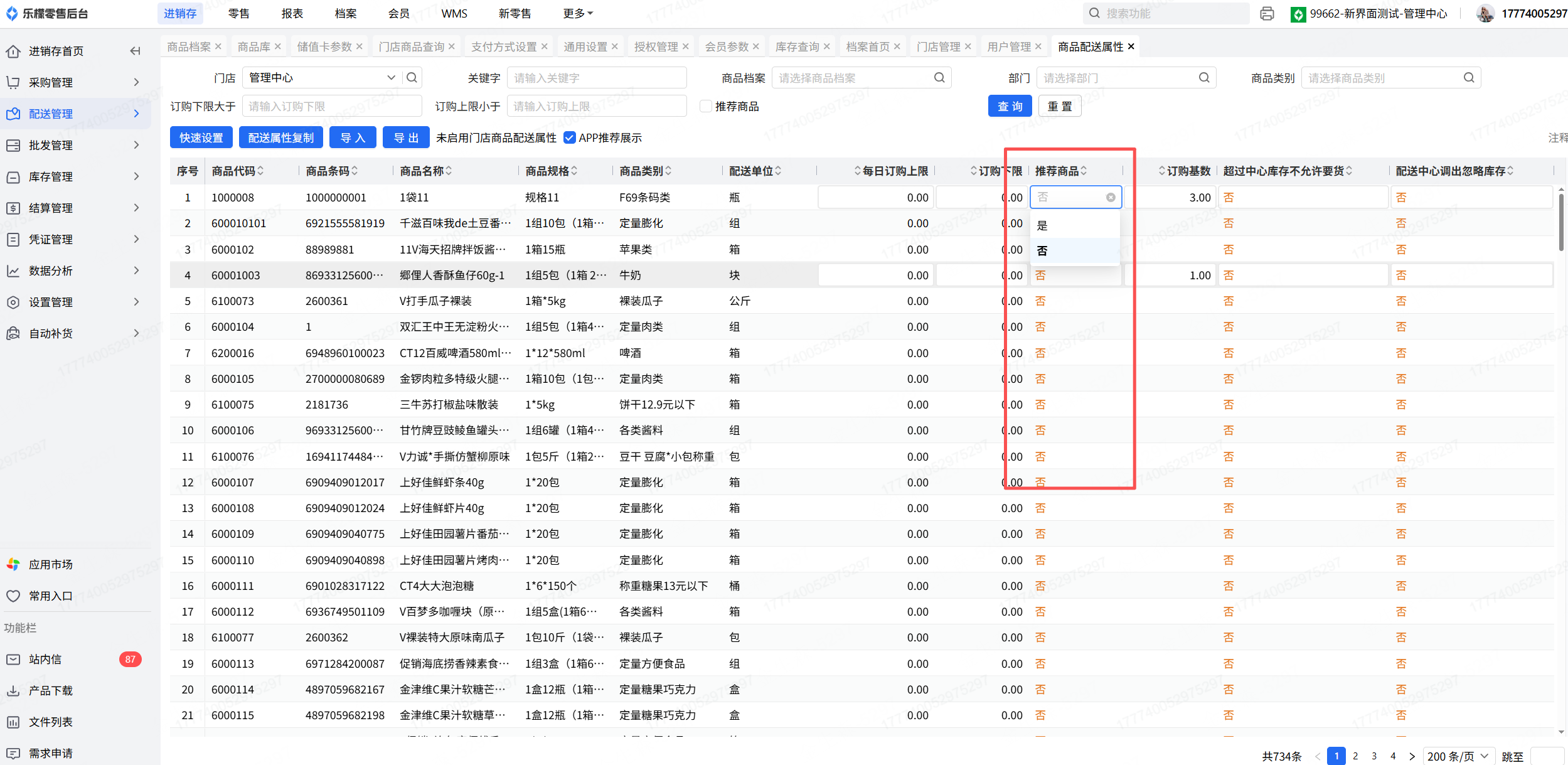Open the 站内信 messages entry
The height and width of the screenshot is (765, 1568).
point(45,659)
